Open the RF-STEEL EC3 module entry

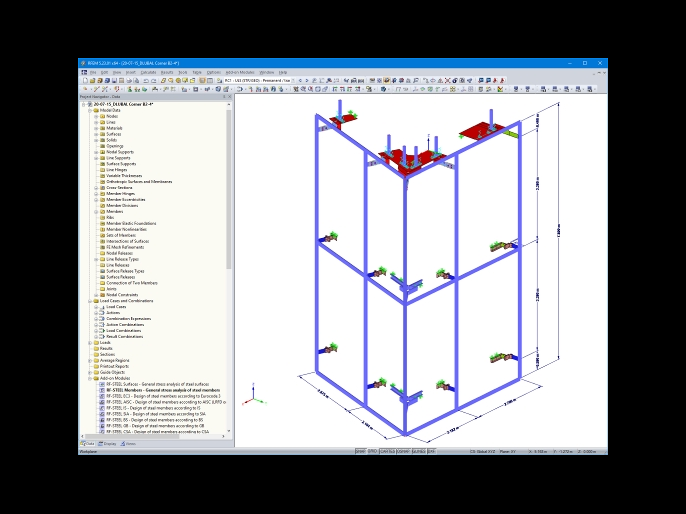point(163,396)
